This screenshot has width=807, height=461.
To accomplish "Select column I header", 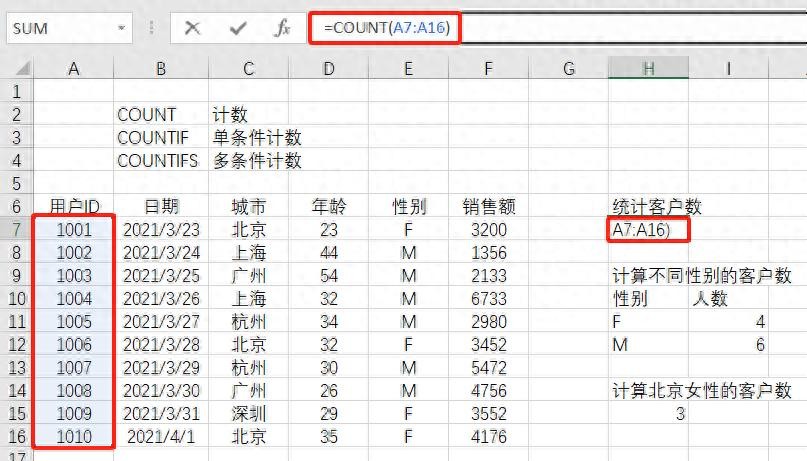I will click(728, 68).
